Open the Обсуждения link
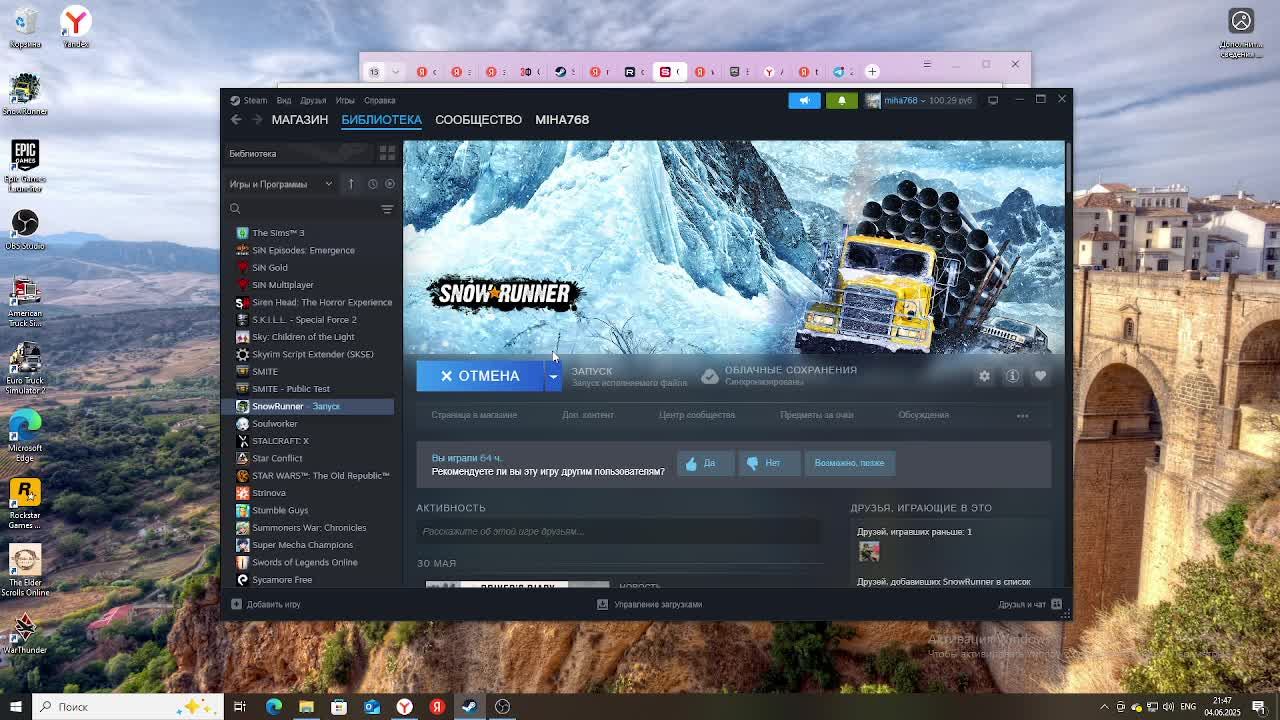 point(923,415)
